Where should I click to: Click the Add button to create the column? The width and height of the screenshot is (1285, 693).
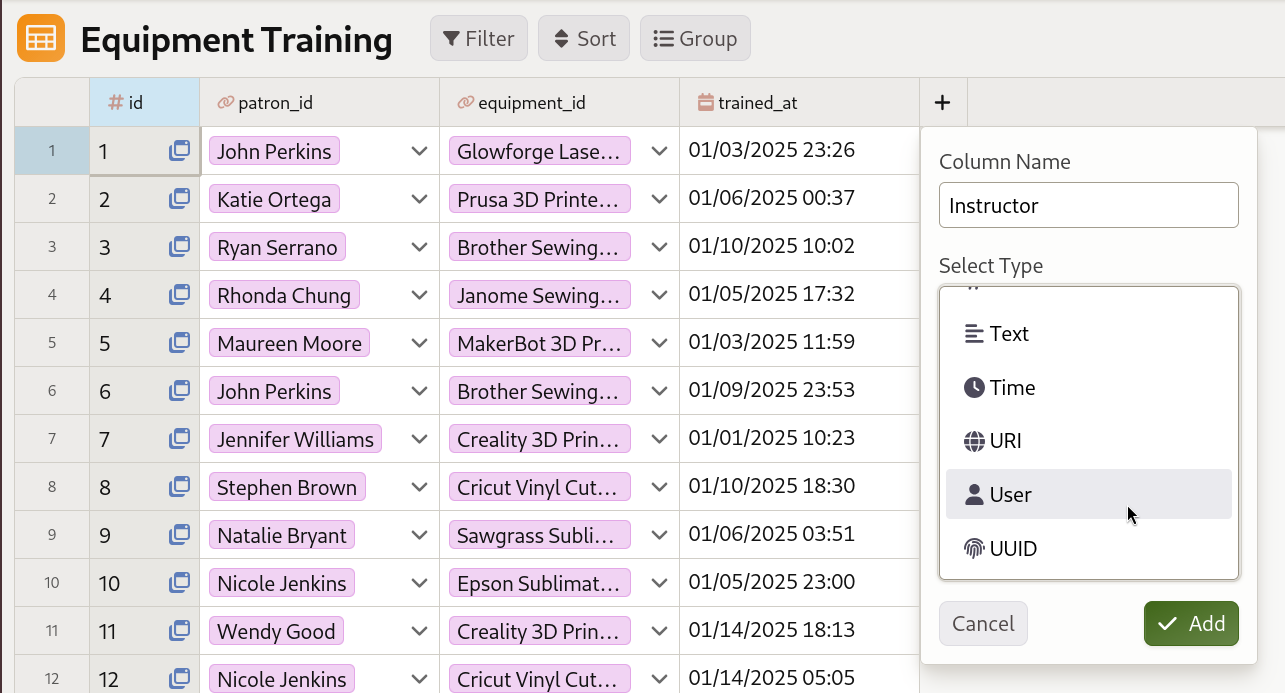1191,623
